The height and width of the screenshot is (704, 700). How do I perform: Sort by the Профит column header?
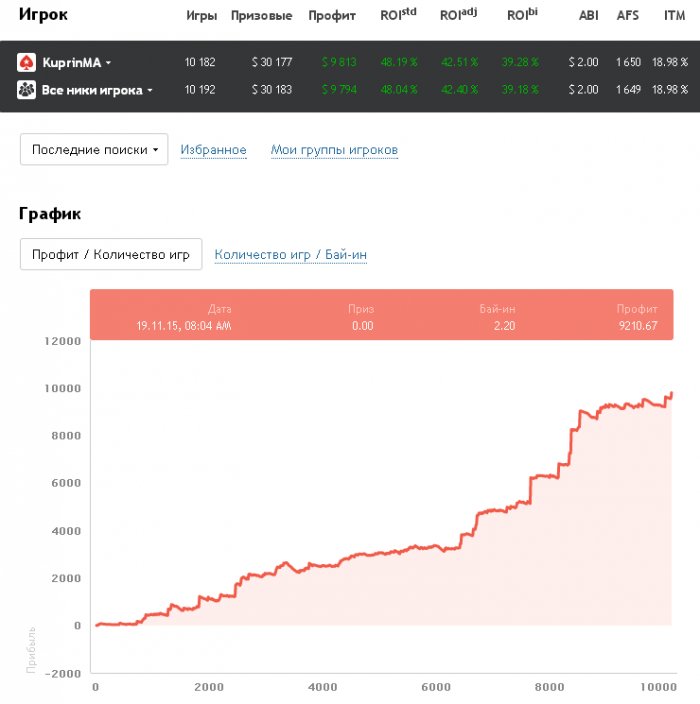(332, 16)
